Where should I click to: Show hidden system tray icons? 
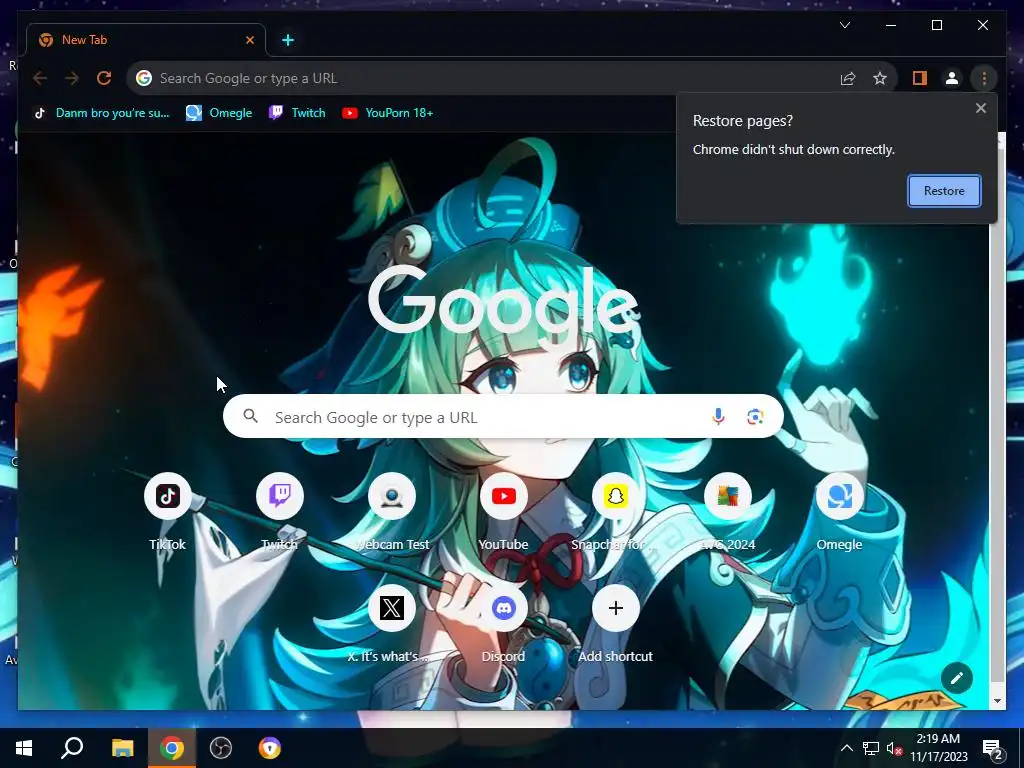[846, 748]
